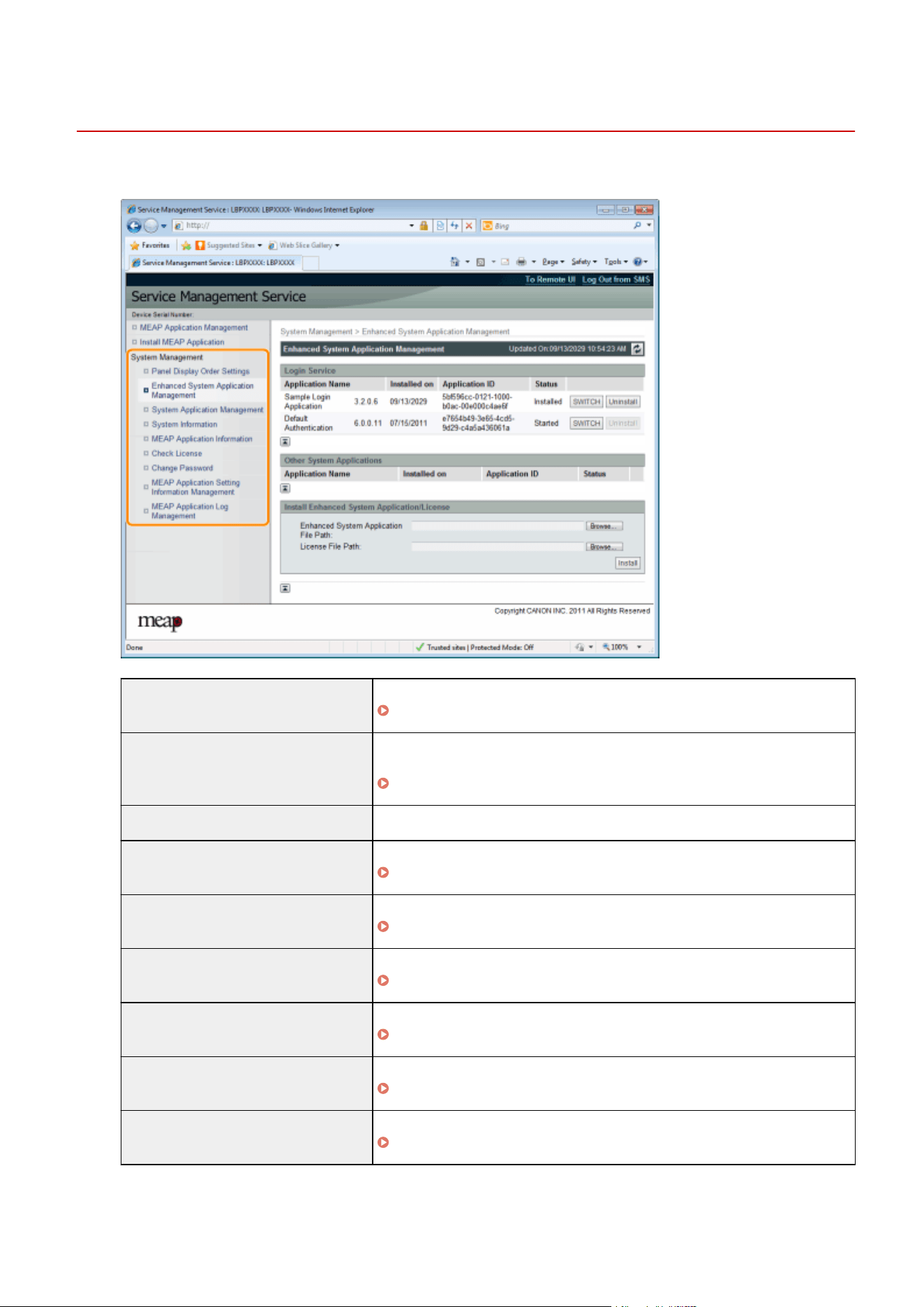This screenshot has height=1307, width=924.
Task: Click the refresh icon beside Updated On timestamp
Action: pos(637,348)
